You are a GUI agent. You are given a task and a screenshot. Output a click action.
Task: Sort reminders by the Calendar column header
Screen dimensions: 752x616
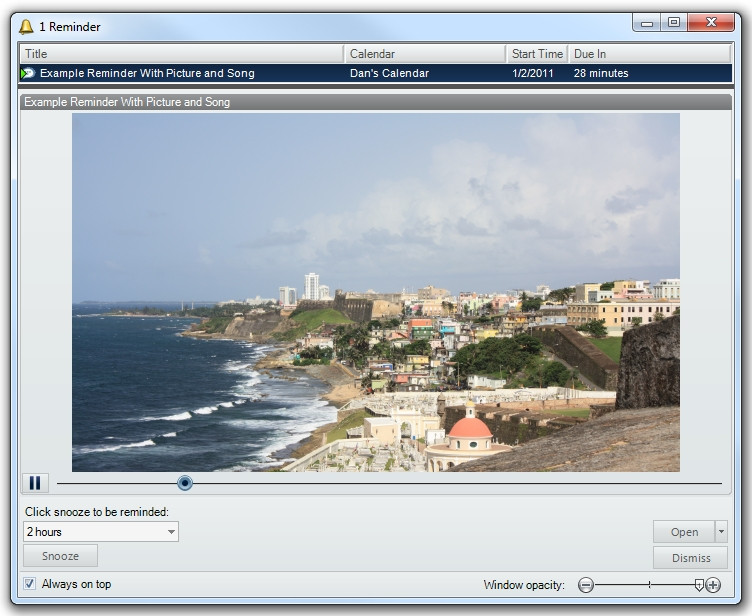[425, 54]
